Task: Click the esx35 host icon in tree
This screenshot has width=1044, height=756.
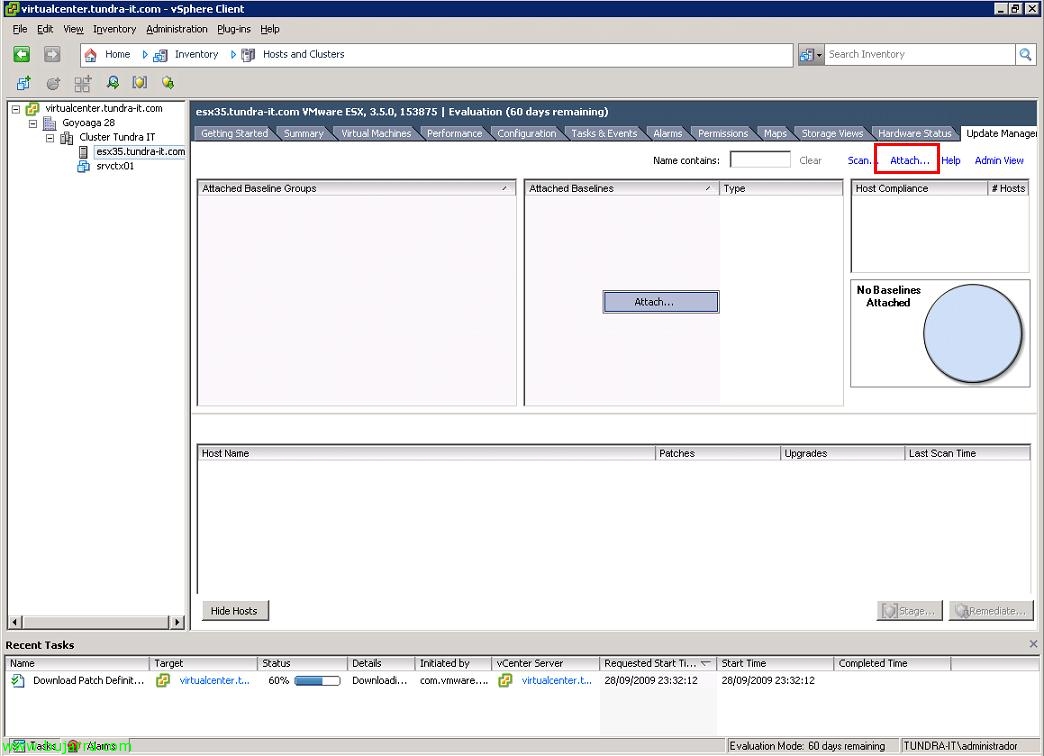Action: click(x=83, y=153)
